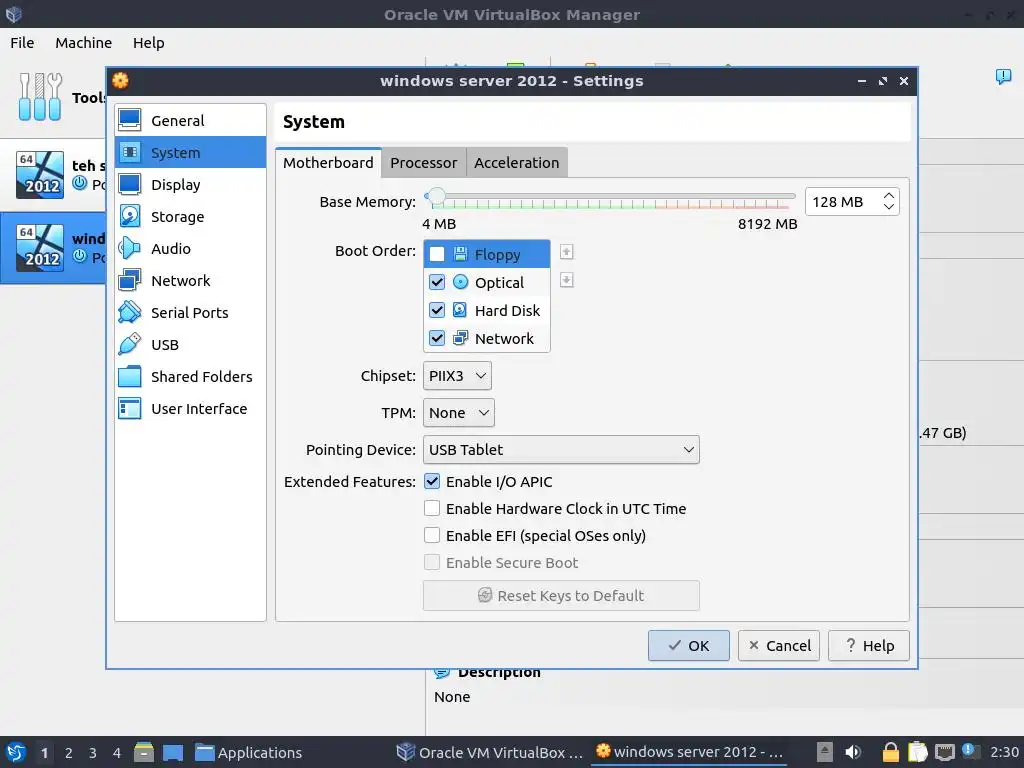Open Storage settings disk icon
Screen dimensions: 1024x768
click(x=129, y=216)
